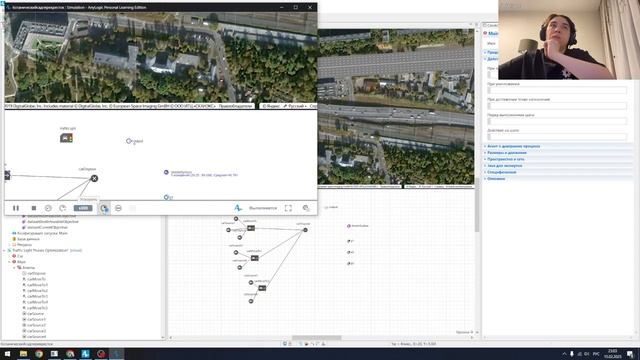Image resolution: width=640 pixels, height=360 pixels.
Task: Click the 'При достижении точки назначения' code field
Action: [x=557, y=106]
